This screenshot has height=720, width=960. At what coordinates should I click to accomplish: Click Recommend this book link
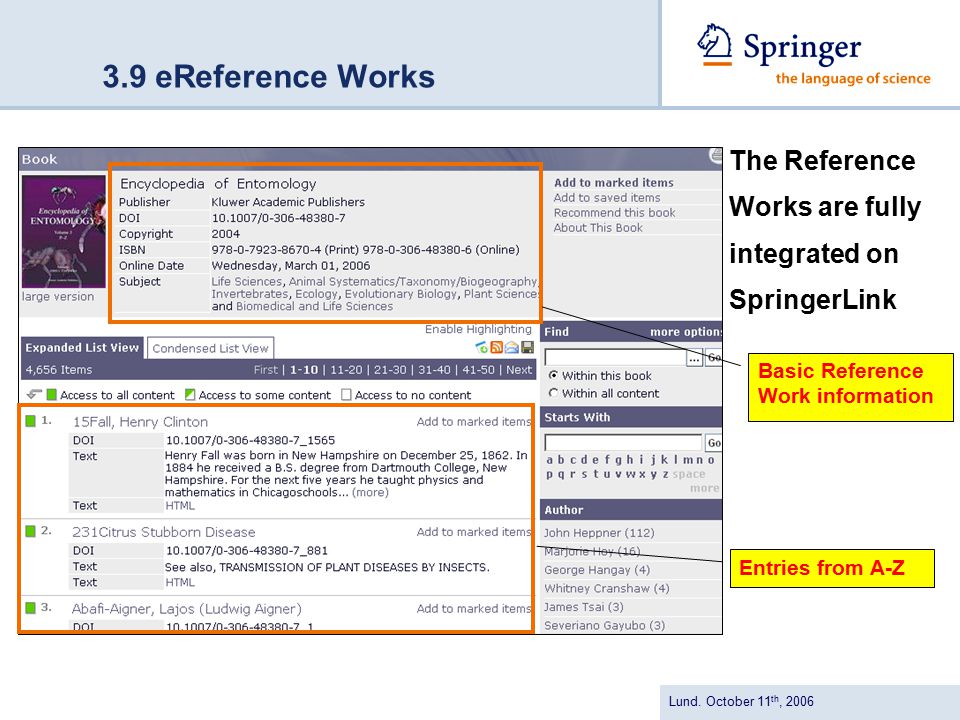click(614, 212)
